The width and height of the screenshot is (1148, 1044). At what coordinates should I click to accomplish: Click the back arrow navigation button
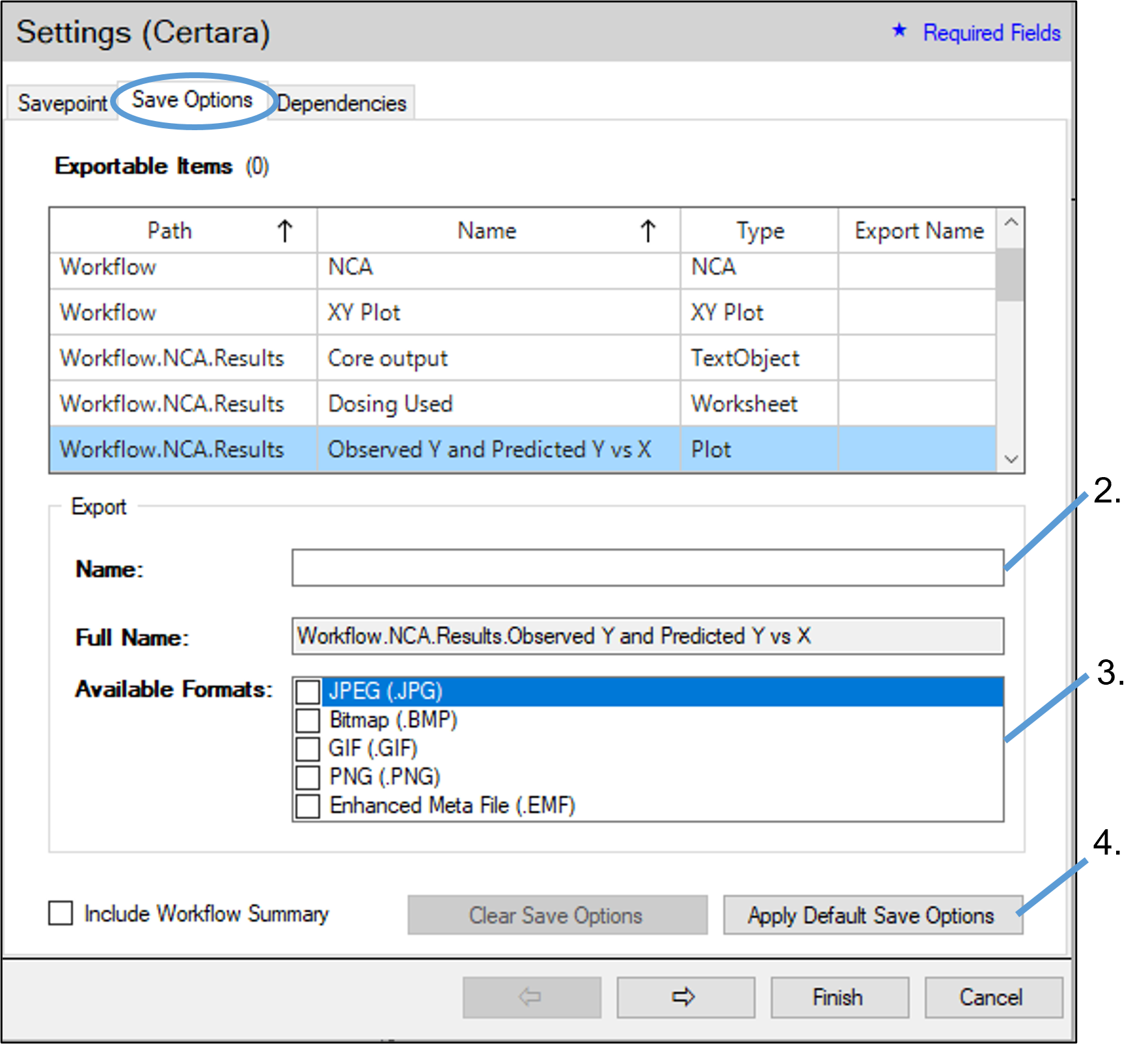(531, 996)
